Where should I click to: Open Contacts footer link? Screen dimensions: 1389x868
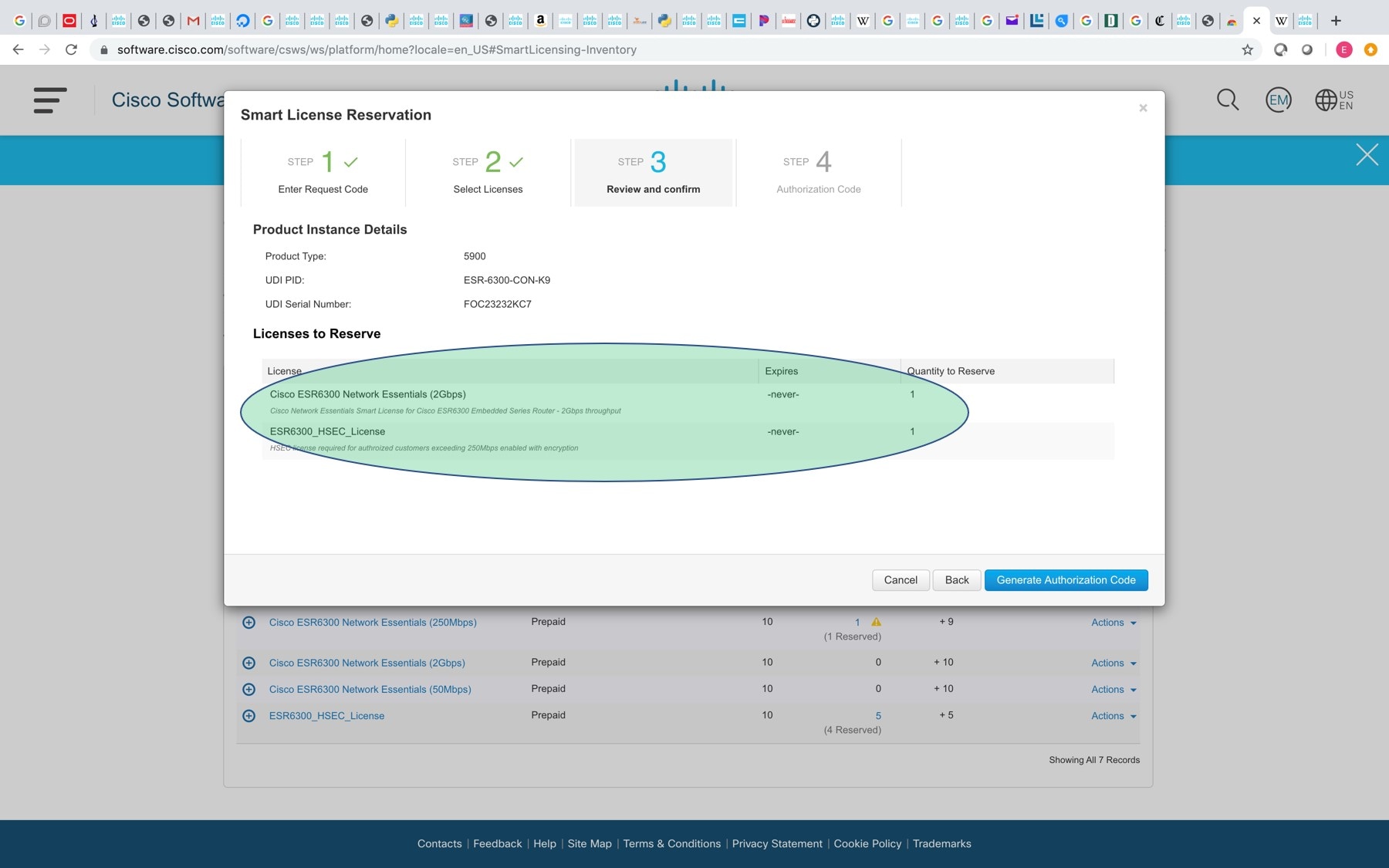coord(439,843)
